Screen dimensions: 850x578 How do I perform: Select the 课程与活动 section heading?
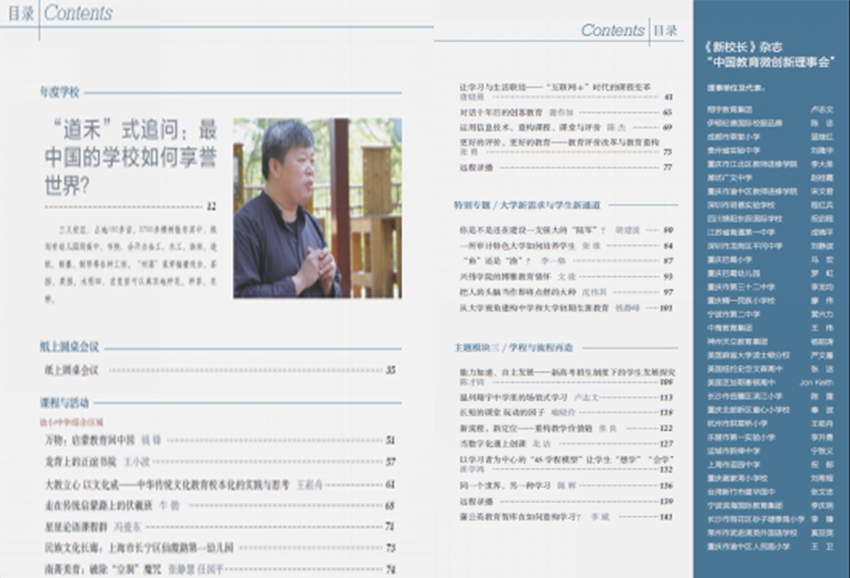tap(64, 402)
